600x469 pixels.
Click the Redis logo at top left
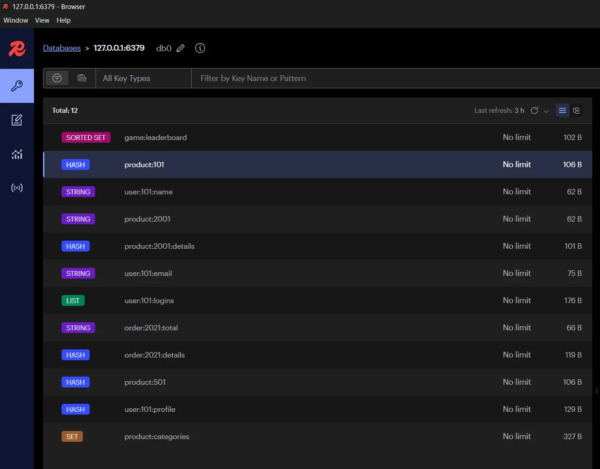(x=16, y=48)
